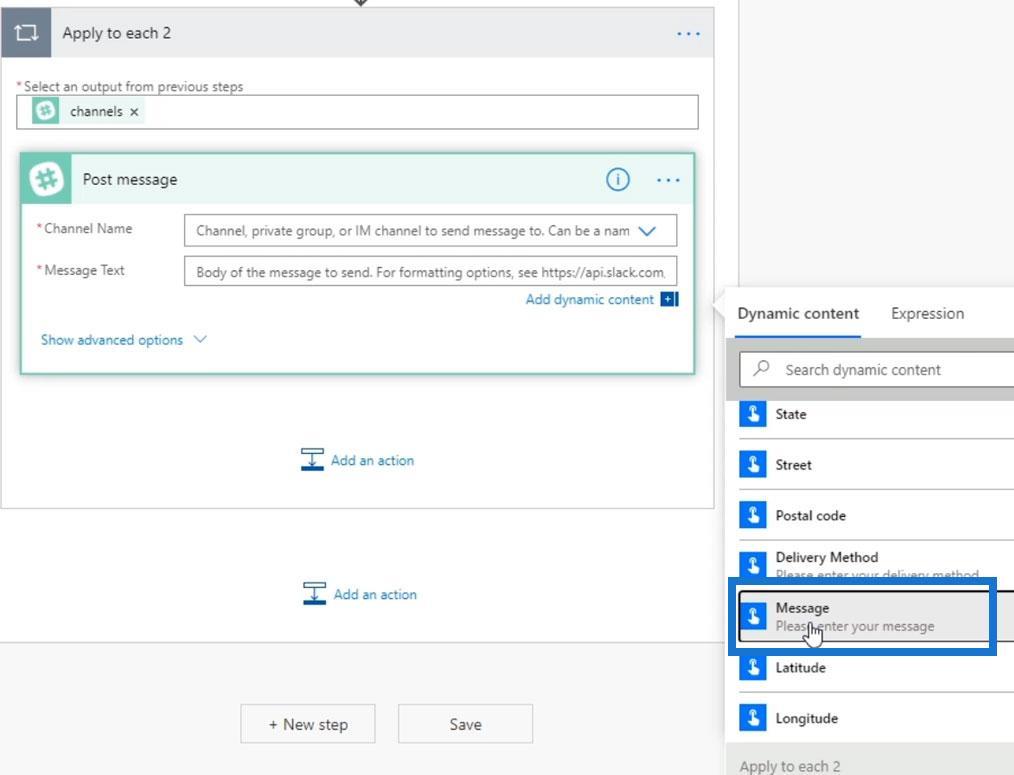This screenshot has width=1014, height=775.
Task: Switch to the Dynamic content tab
Action: pos(798,314)
